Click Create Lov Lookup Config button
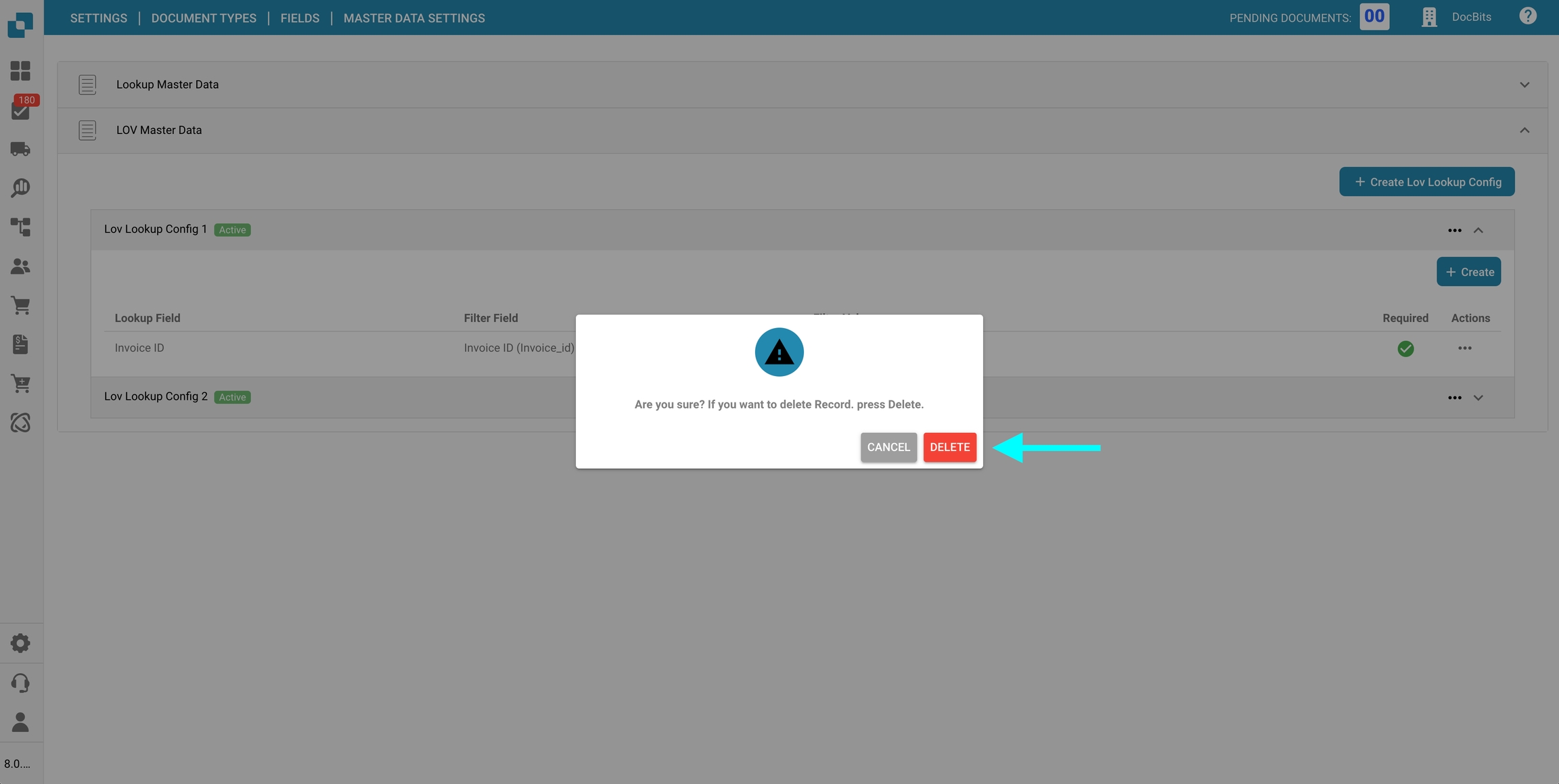 1426,182
